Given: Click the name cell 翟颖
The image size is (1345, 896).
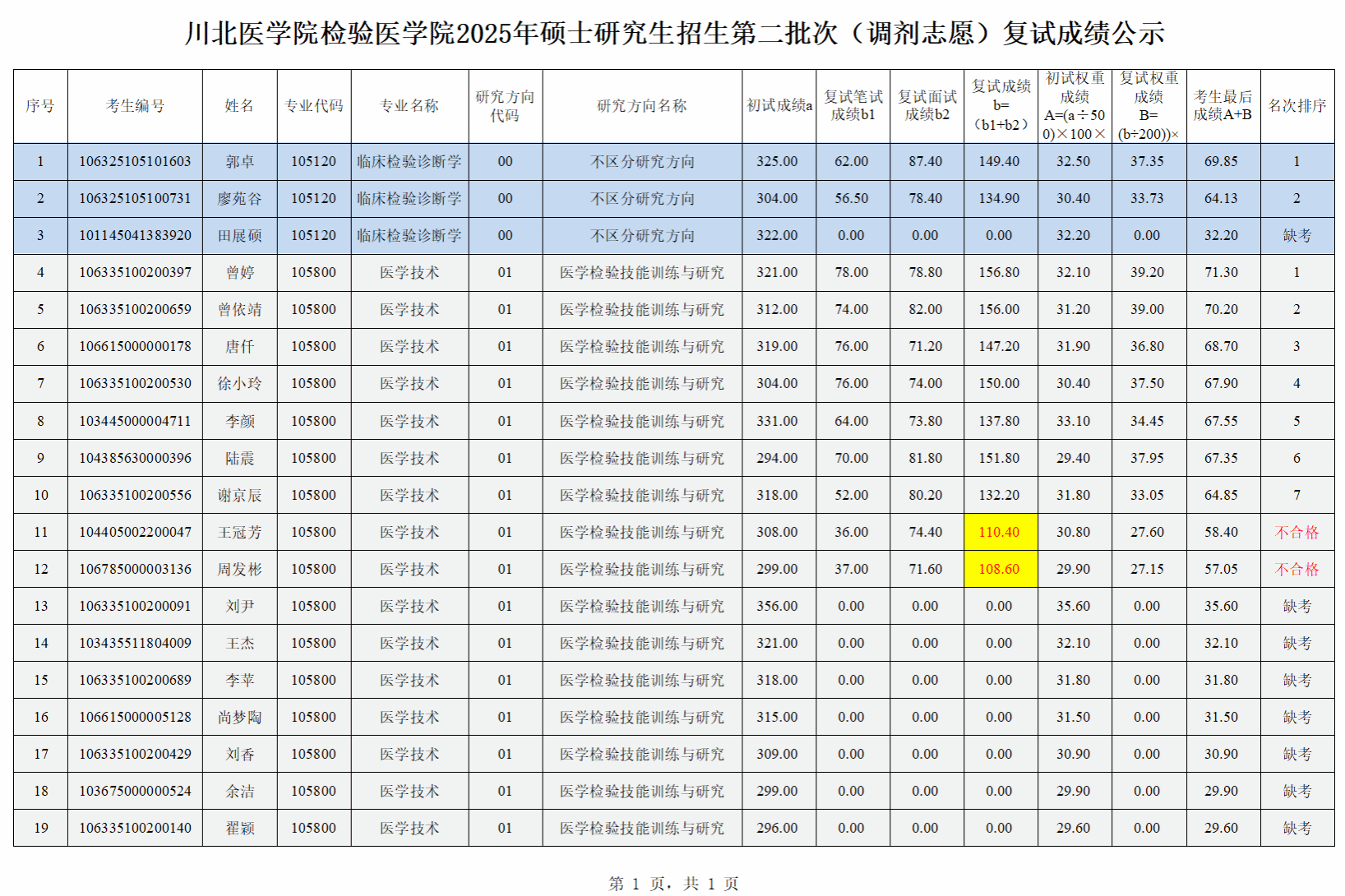Looking at the screenshot, I should [239, 828].
